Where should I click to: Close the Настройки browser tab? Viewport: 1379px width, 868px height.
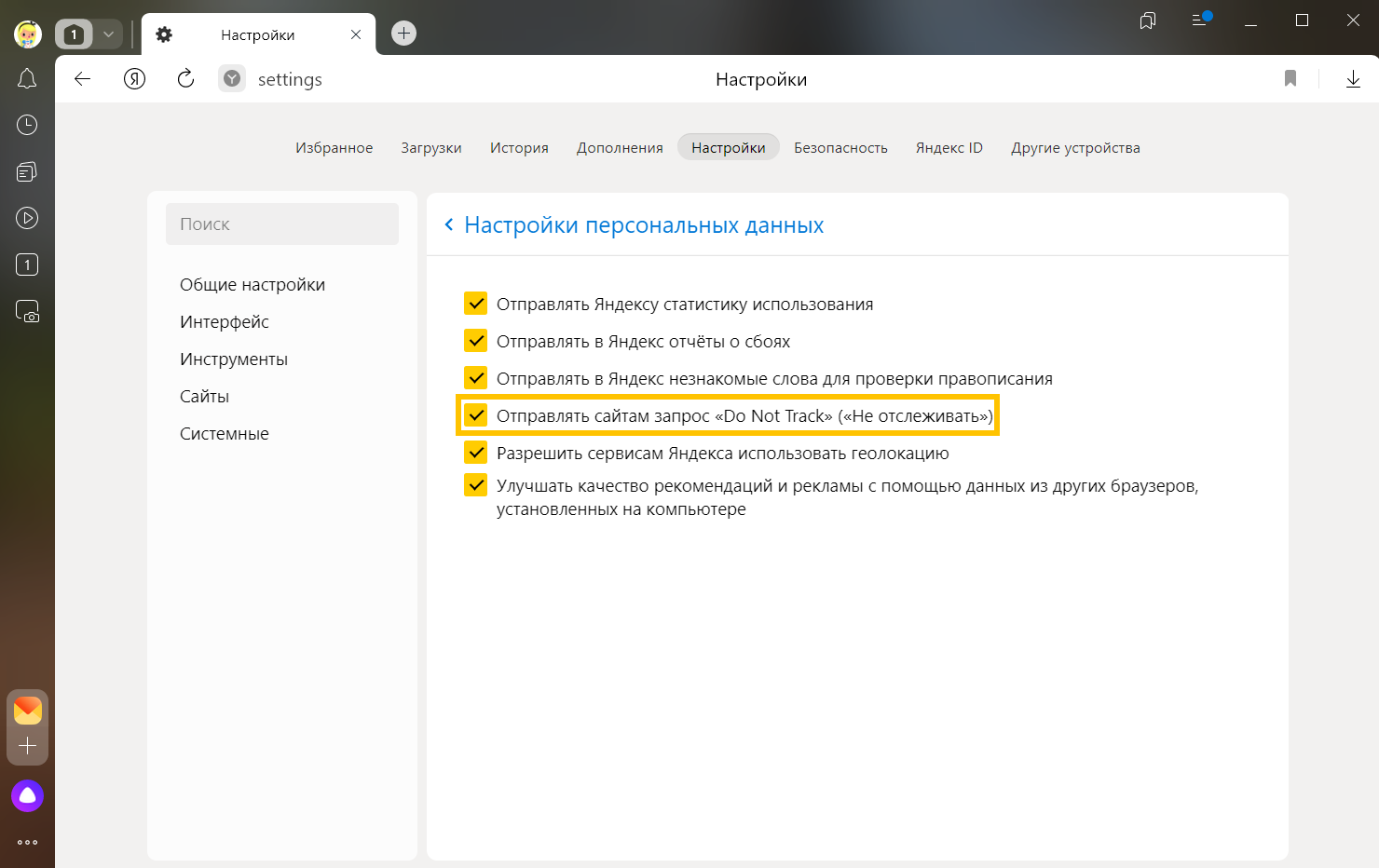pos(356,34)
